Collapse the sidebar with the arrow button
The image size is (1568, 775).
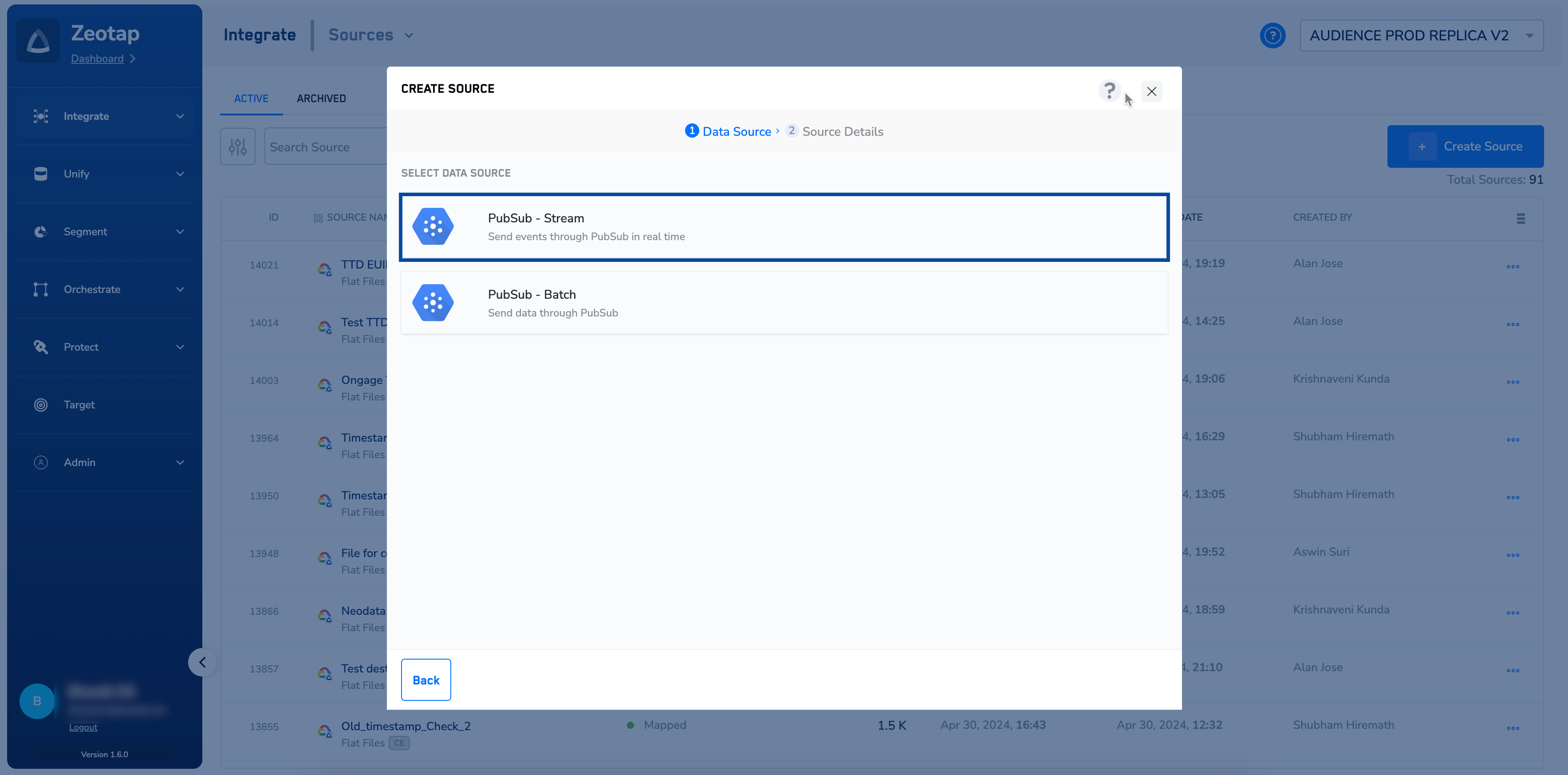pyautogui.click(x=202, y=662)
